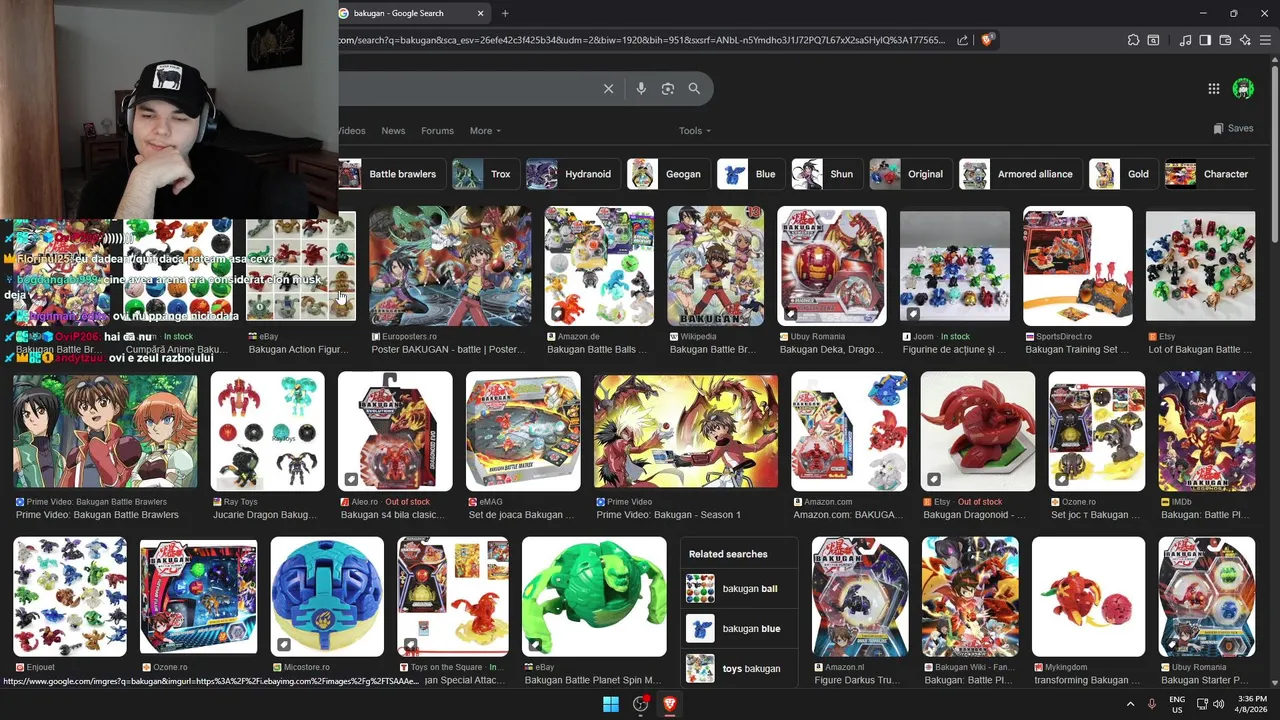Open the Brave Wallet icon

(x=1225, y=40)
